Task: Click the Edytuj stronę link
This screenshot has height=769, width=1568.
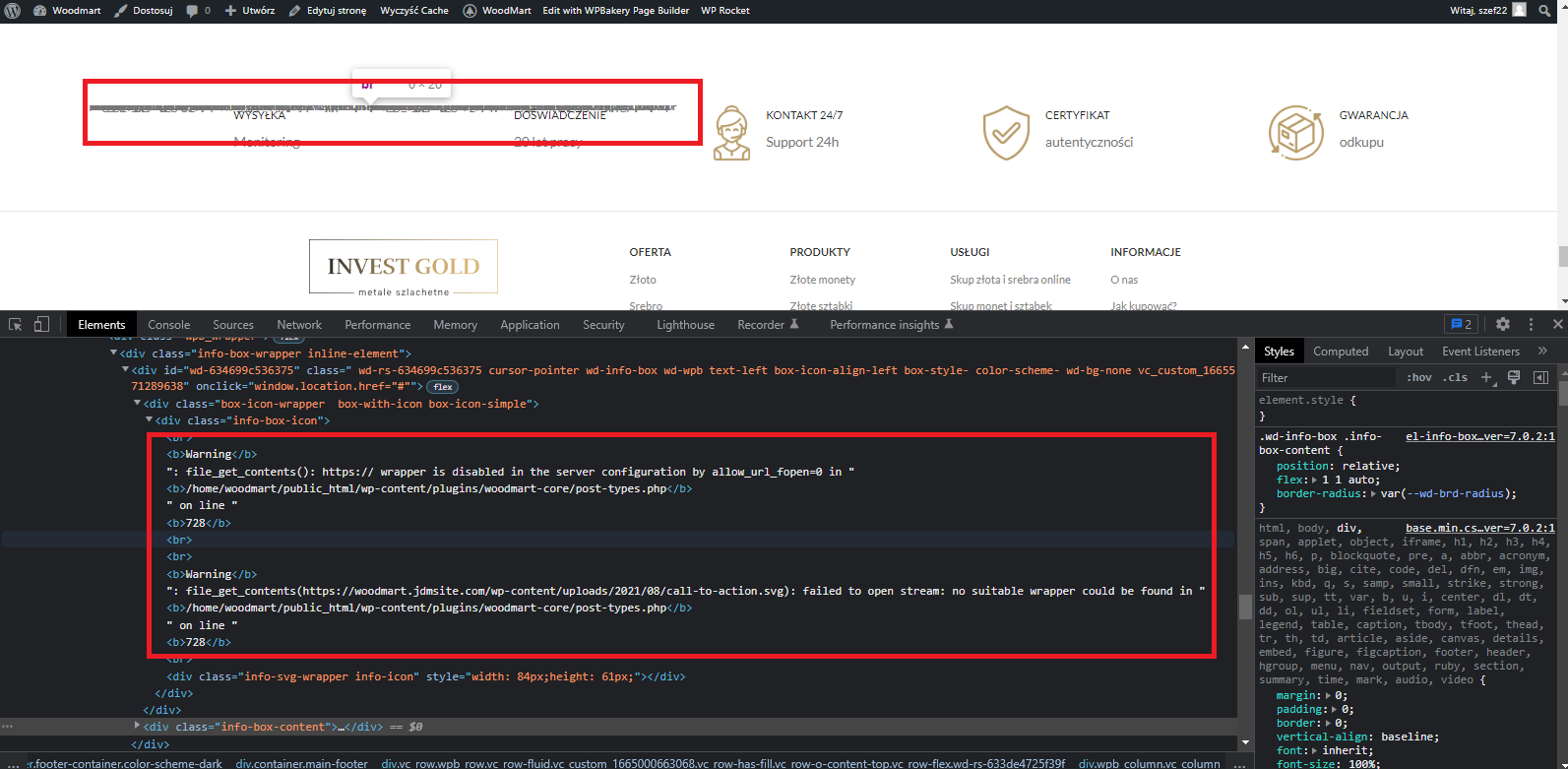Action: [x=328, y=10]
